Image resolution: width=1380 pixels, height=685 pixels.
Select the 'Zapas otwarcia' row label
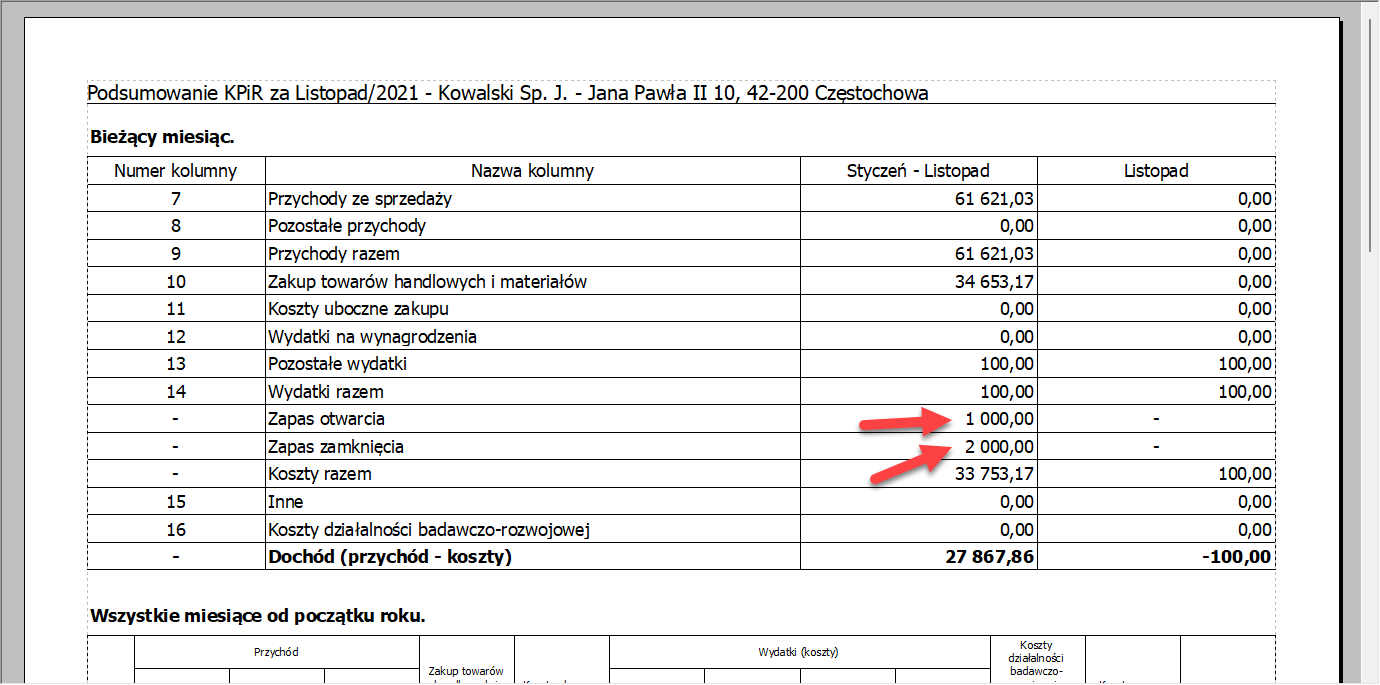point(326,419)
